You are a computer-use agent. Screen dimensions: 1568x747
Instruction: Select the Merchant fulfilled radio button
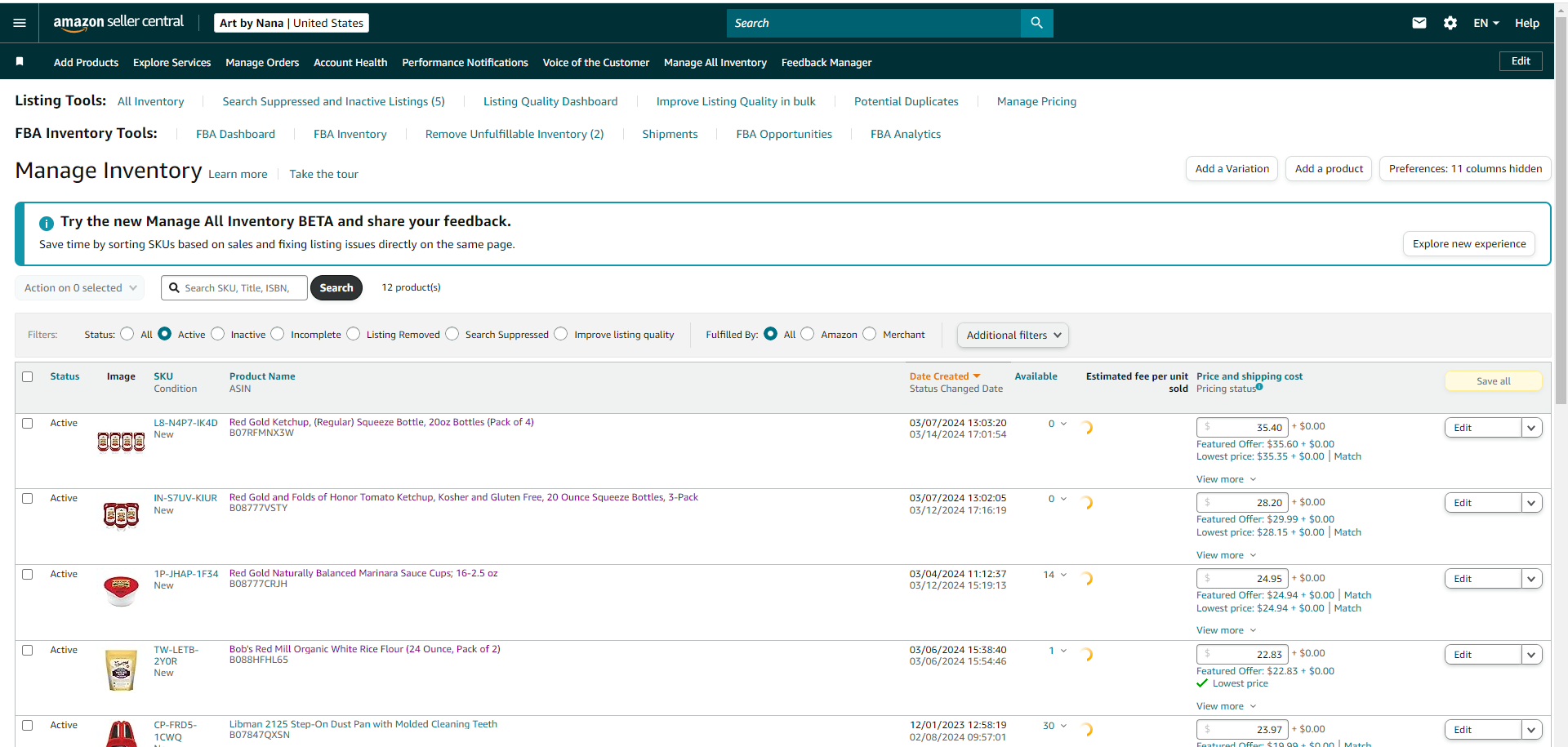(870, 334)
